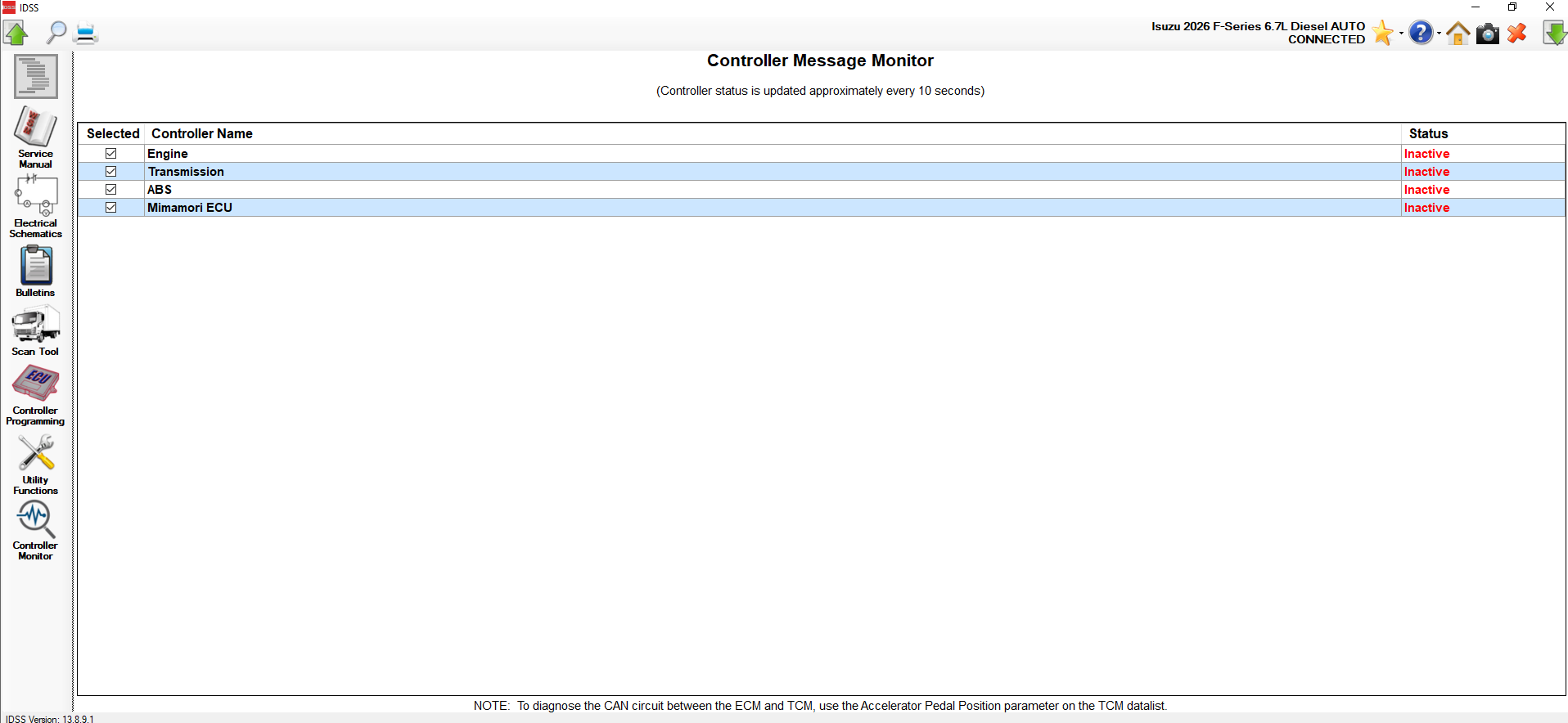Click the ABS Inactive status
Viewport: 1568px width, 723px height.
tap(1426, 190)
